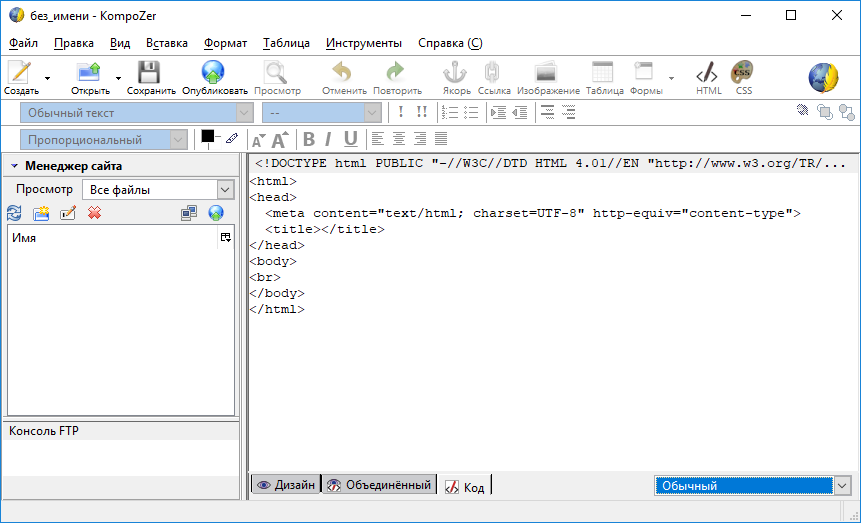Click the decrease indent icon

(519, 113)
